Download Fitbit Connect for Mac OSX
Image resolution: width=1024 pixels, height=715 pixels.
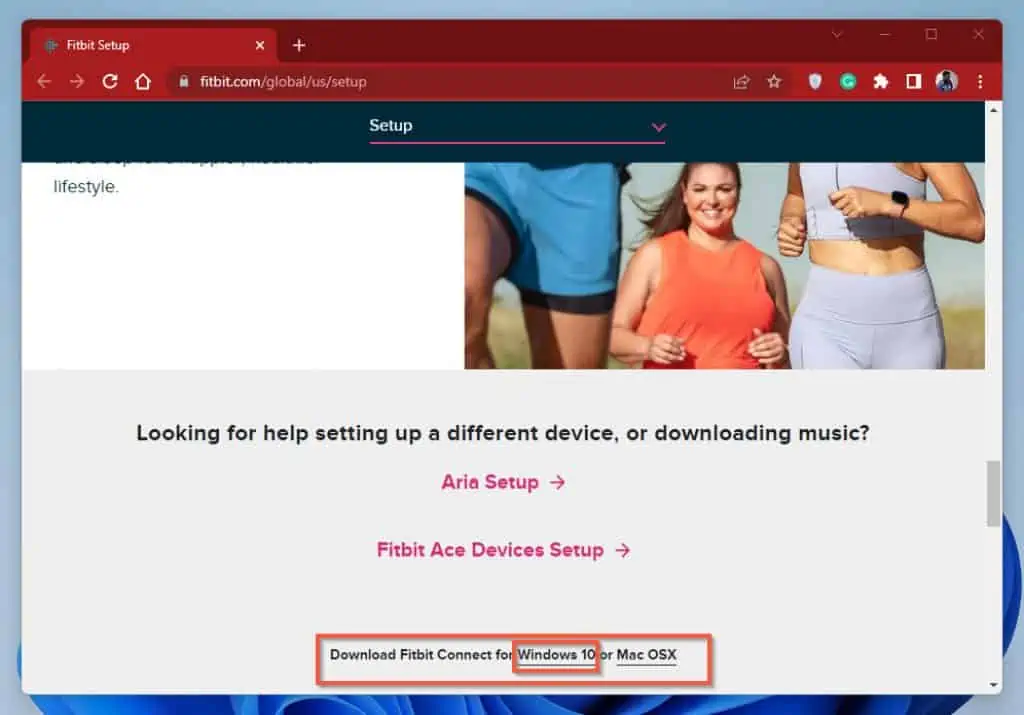click(647, 655)
